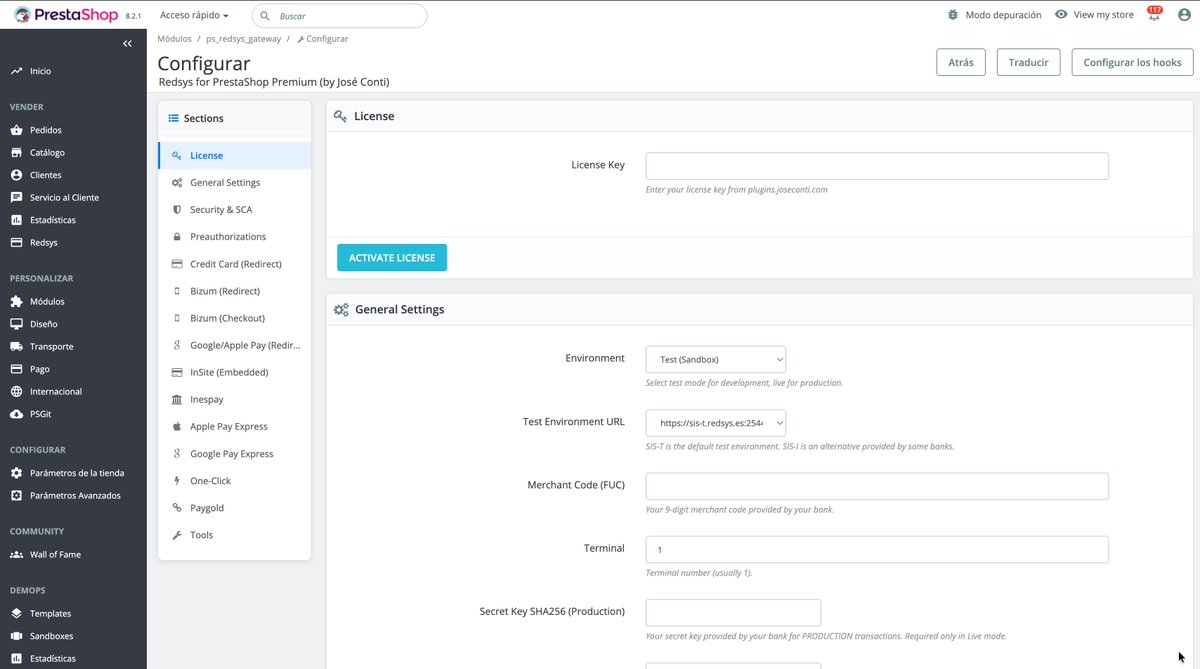Click the Templates layers icon

pos(16,613)
